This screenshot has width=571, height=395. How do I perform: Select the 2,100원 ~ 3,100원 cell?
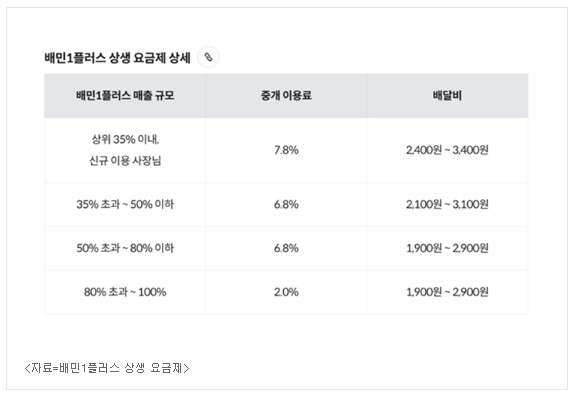coord(447,204)
